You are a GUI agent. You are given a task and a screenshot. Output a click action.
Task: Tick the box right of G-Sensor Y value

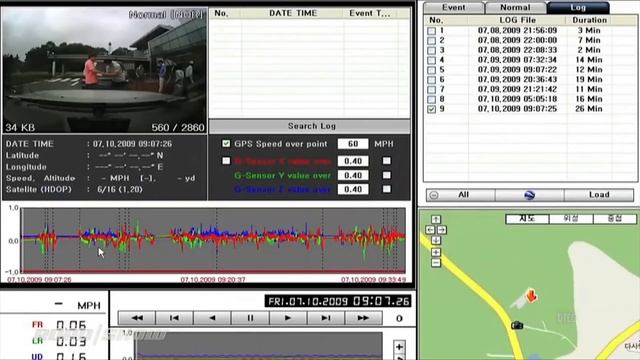pyautogui.click(x=387, y=175)
